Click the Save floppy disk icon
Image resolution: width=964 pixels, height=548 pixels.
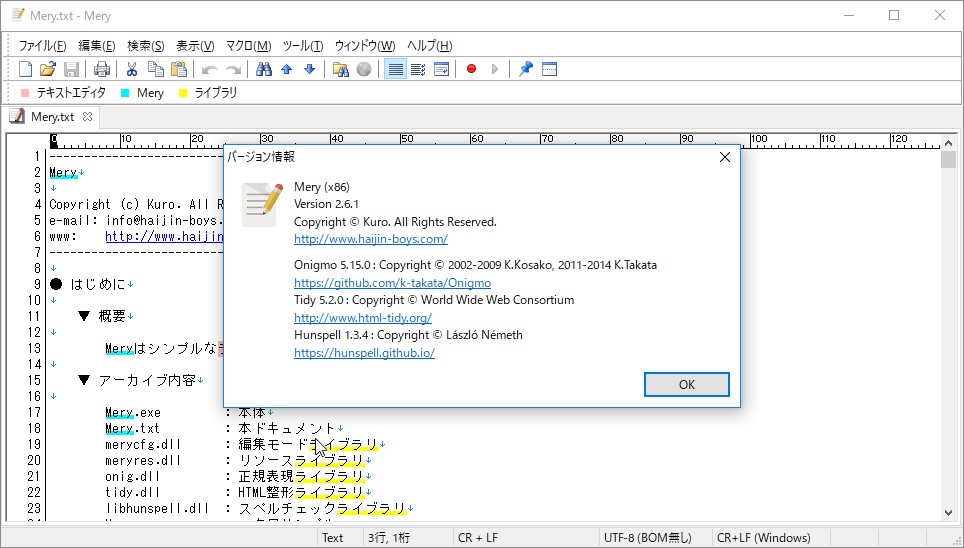[x=71, y=69]
